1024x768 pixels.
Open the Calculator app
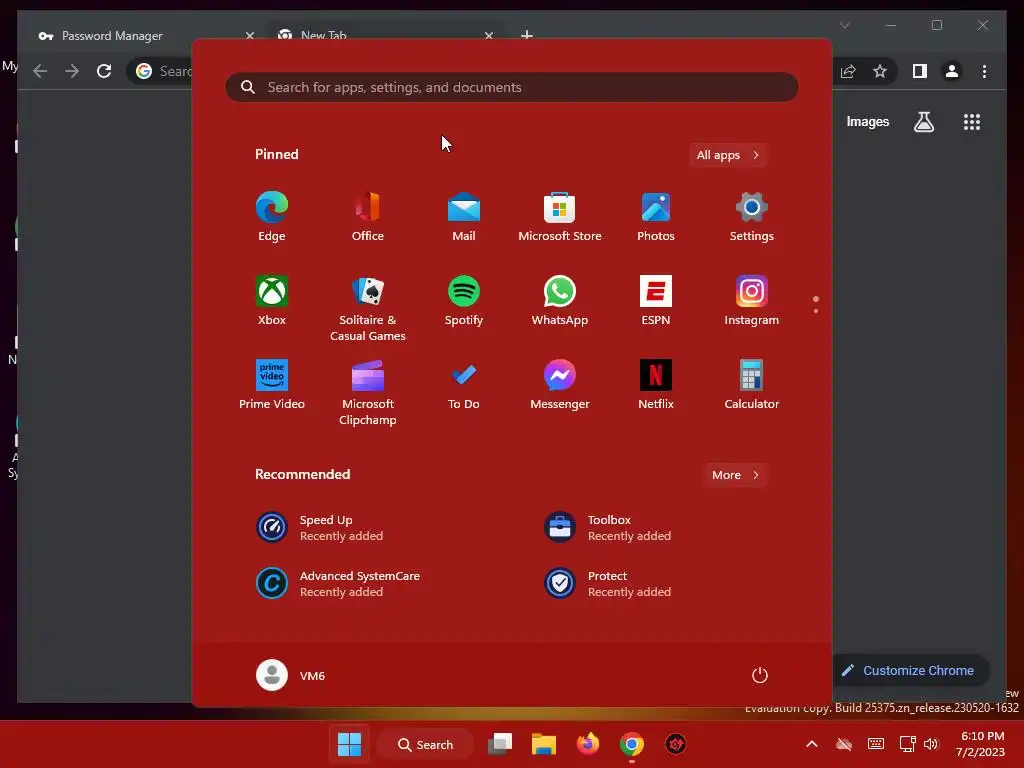752,385
